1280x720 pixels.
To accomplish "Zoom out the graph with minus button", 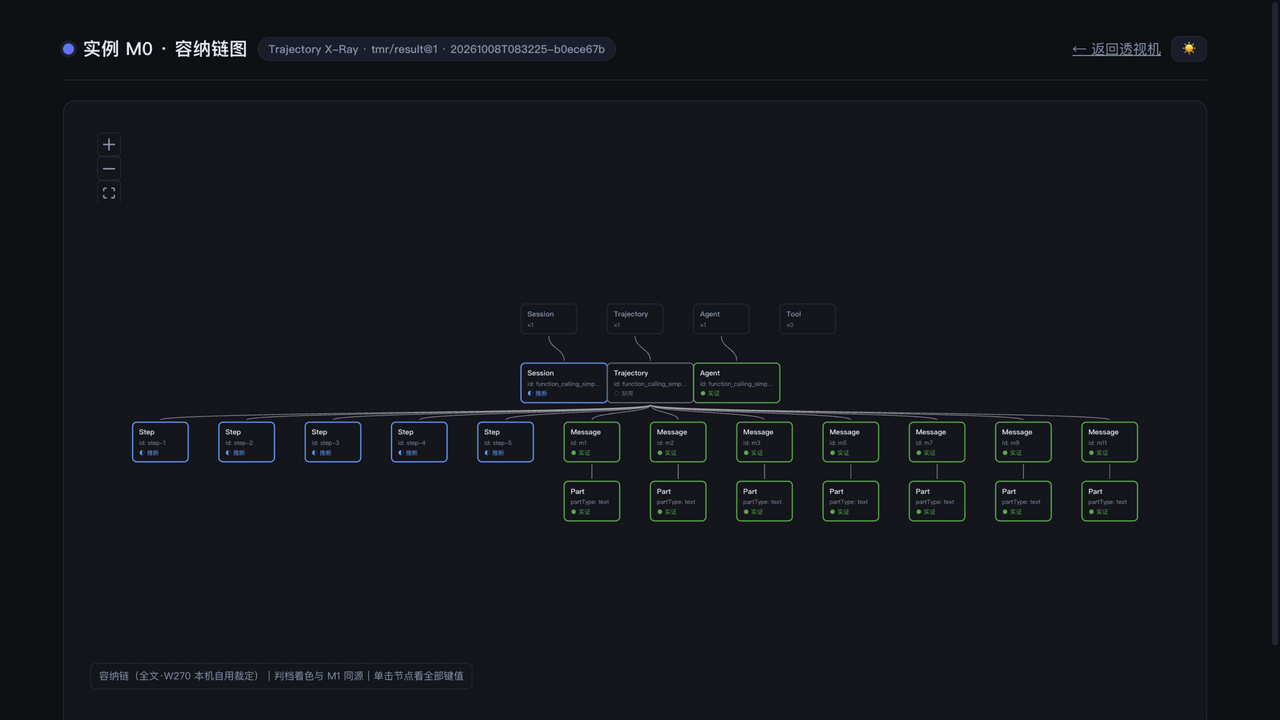I will tap(109, 168).
